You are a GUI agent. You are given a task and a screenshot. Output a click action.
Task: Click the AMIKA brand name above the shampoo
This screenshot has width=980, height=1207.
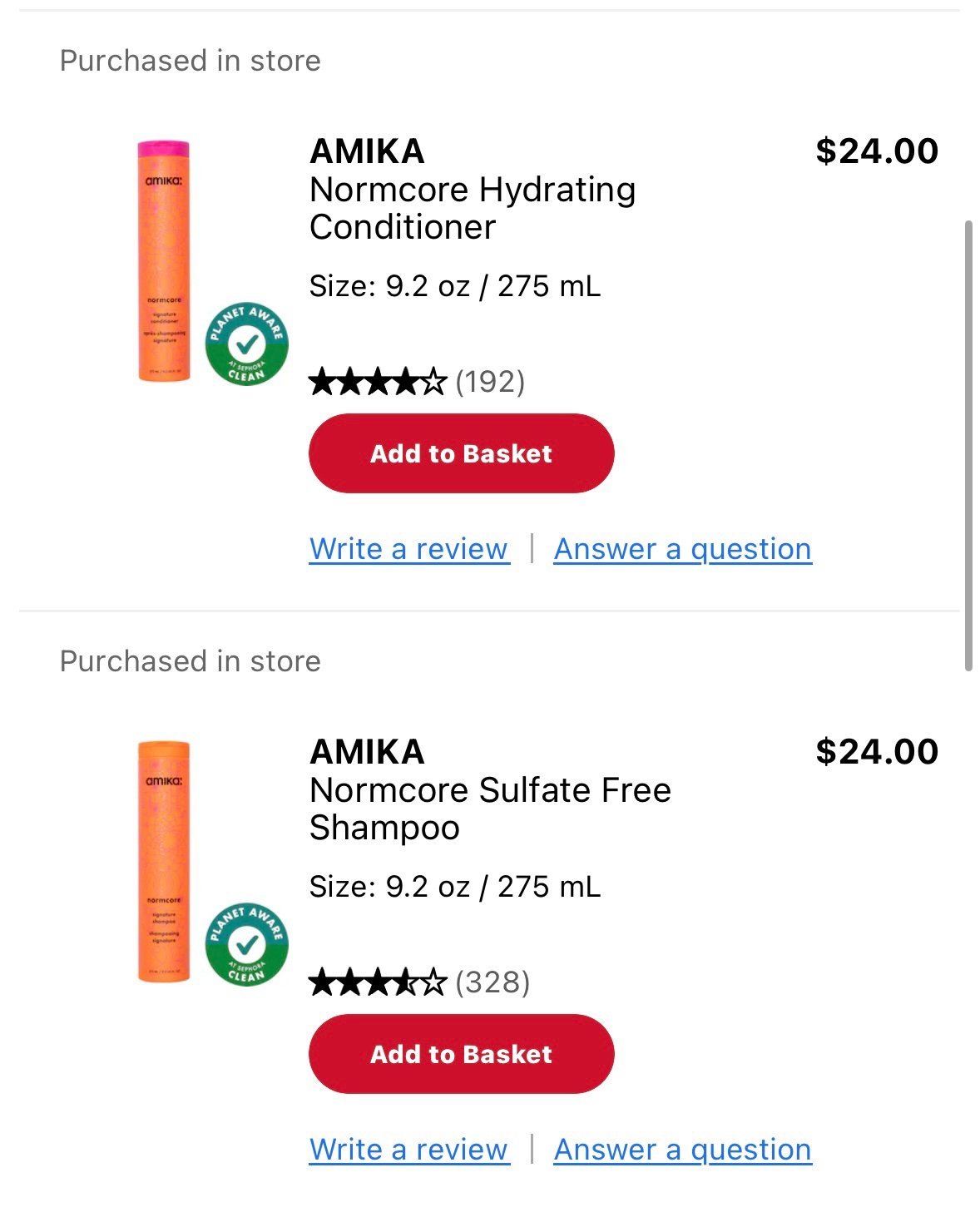point(367,752)
